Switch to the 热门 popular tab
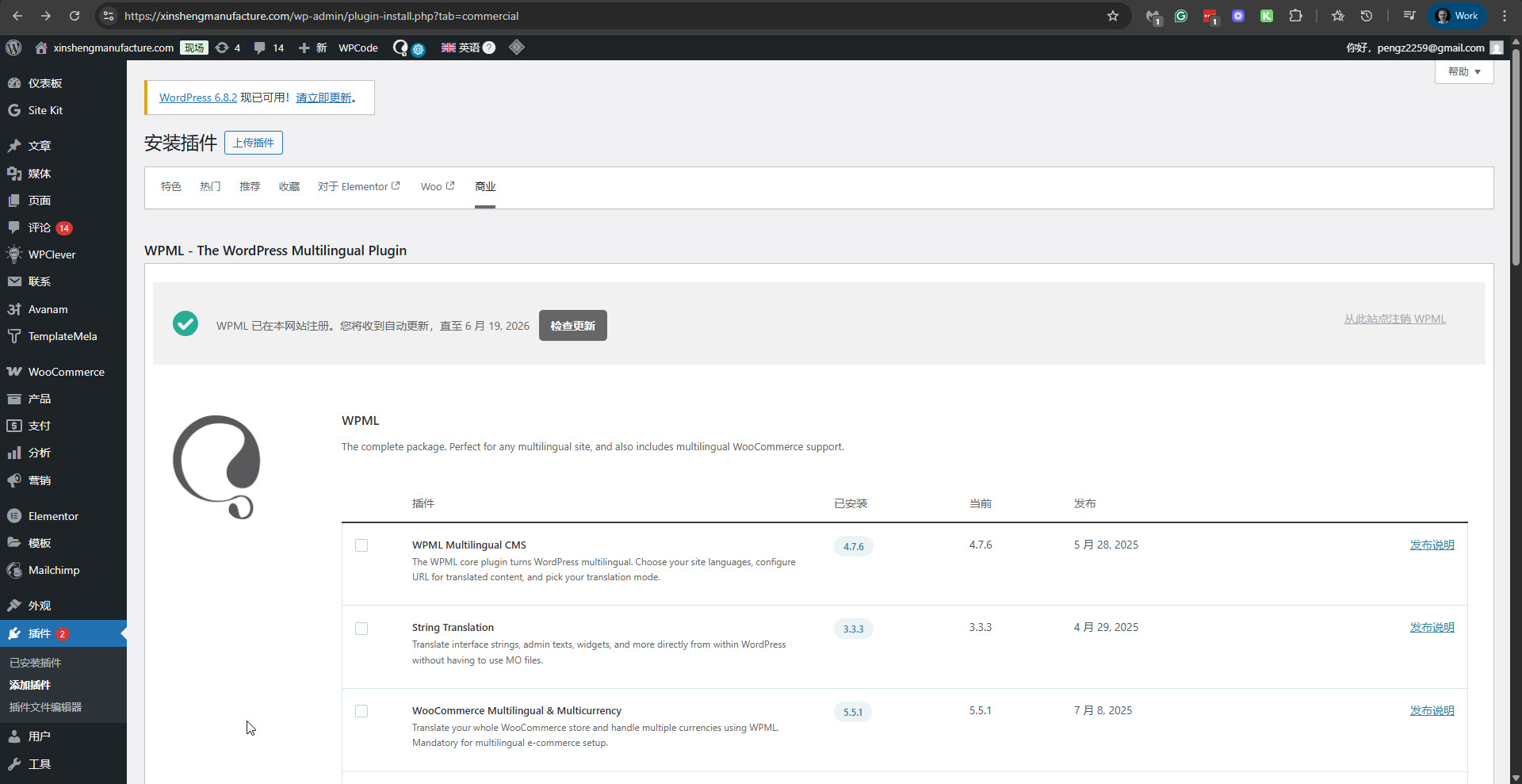This screenshot has height=784, width=1522. (x=210, y=186)
